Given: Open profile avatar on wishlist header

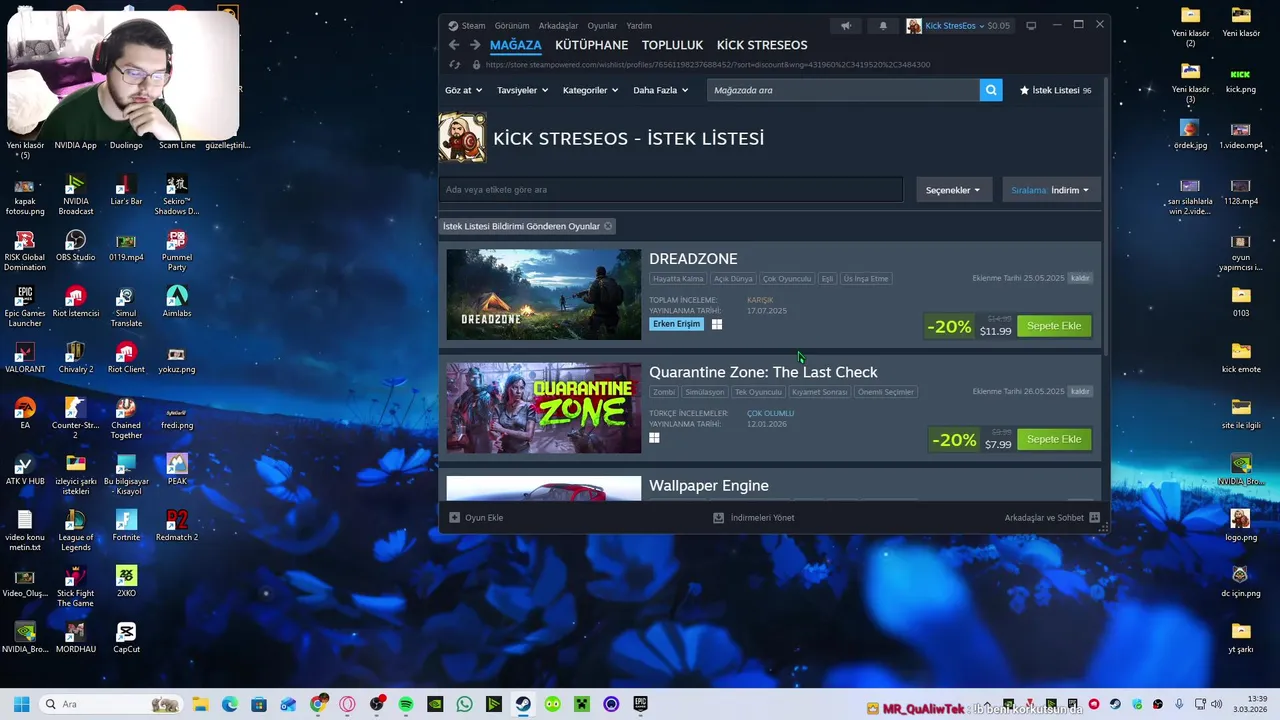Looking at the screenshot, I should (x=463, y=138).
